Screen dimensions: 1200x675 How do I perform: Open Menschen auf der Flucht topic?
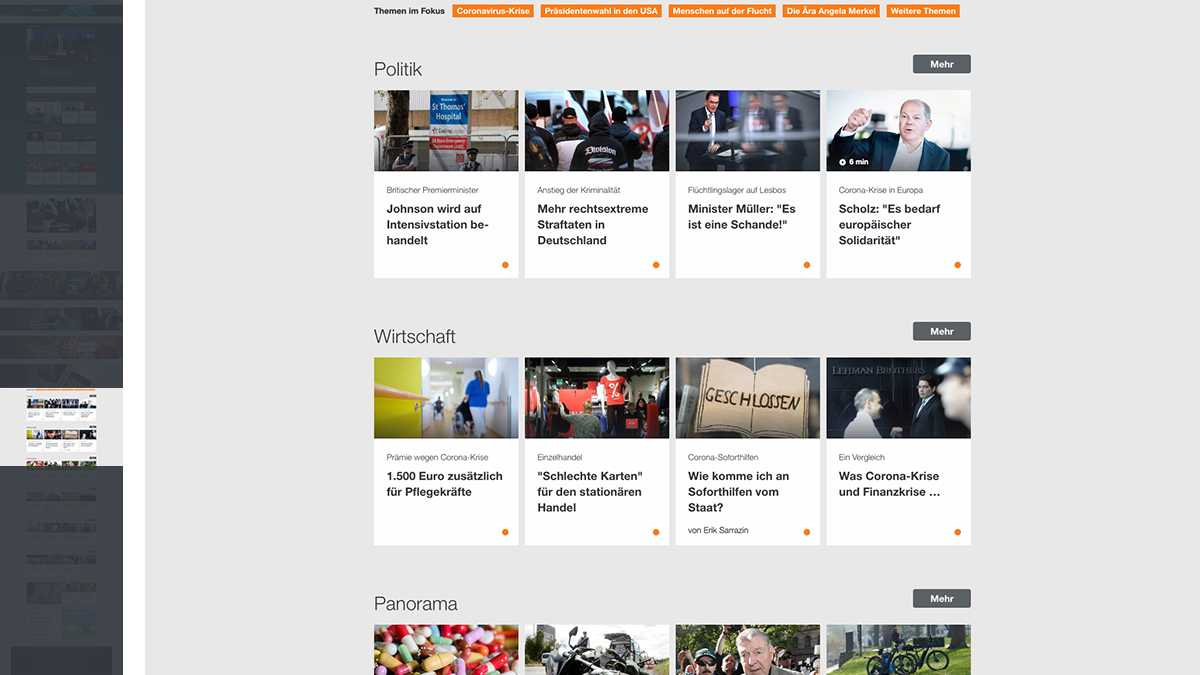(722, 11)
